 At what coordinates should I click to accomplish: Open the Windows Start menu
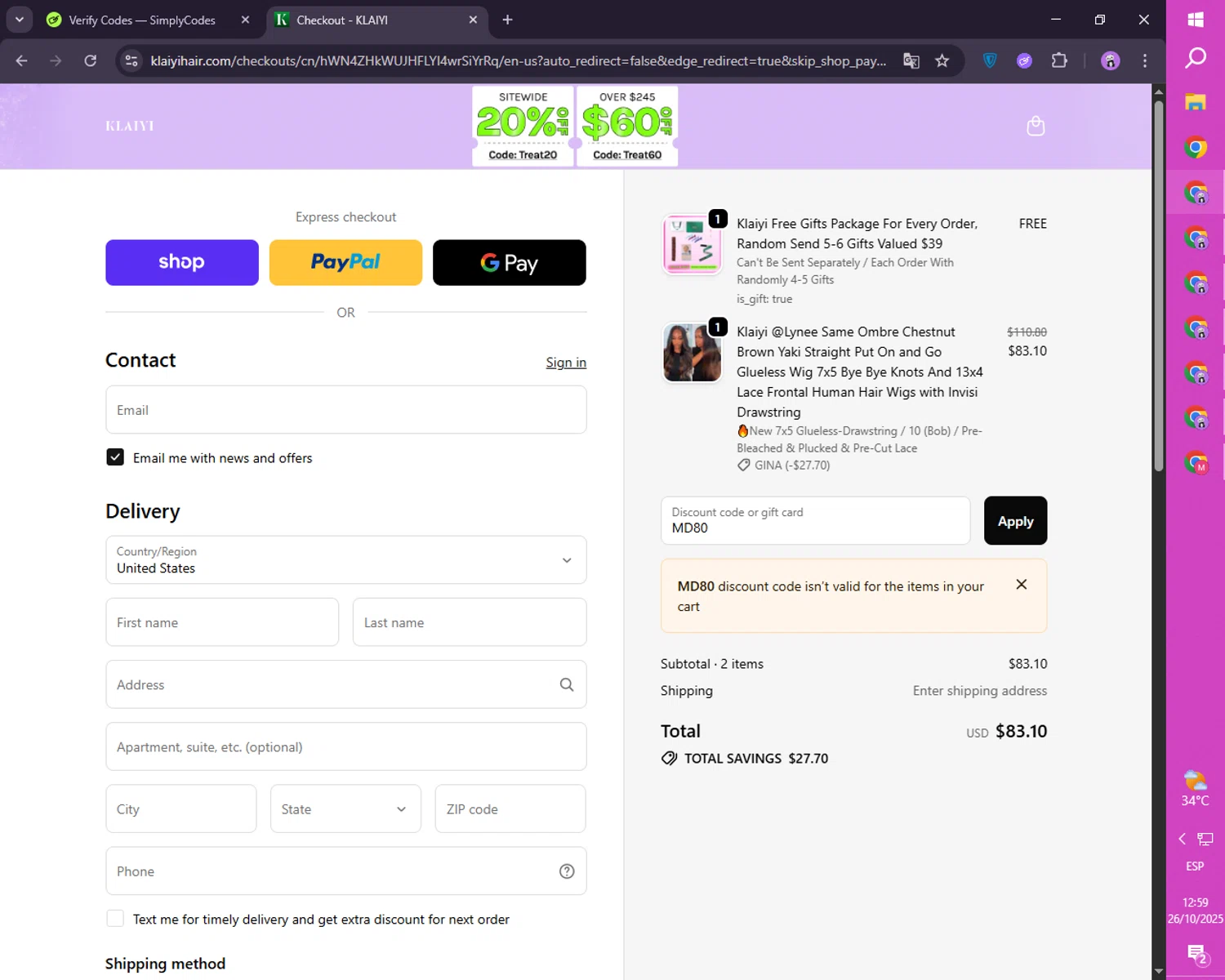point(1196,20)
